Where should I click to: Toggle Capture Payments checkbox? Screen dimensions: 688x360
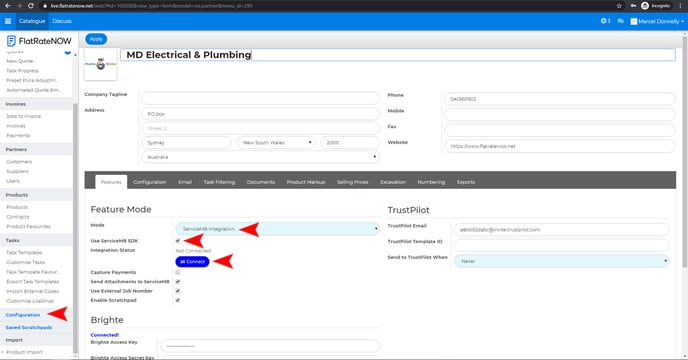(x=178, y=272)
